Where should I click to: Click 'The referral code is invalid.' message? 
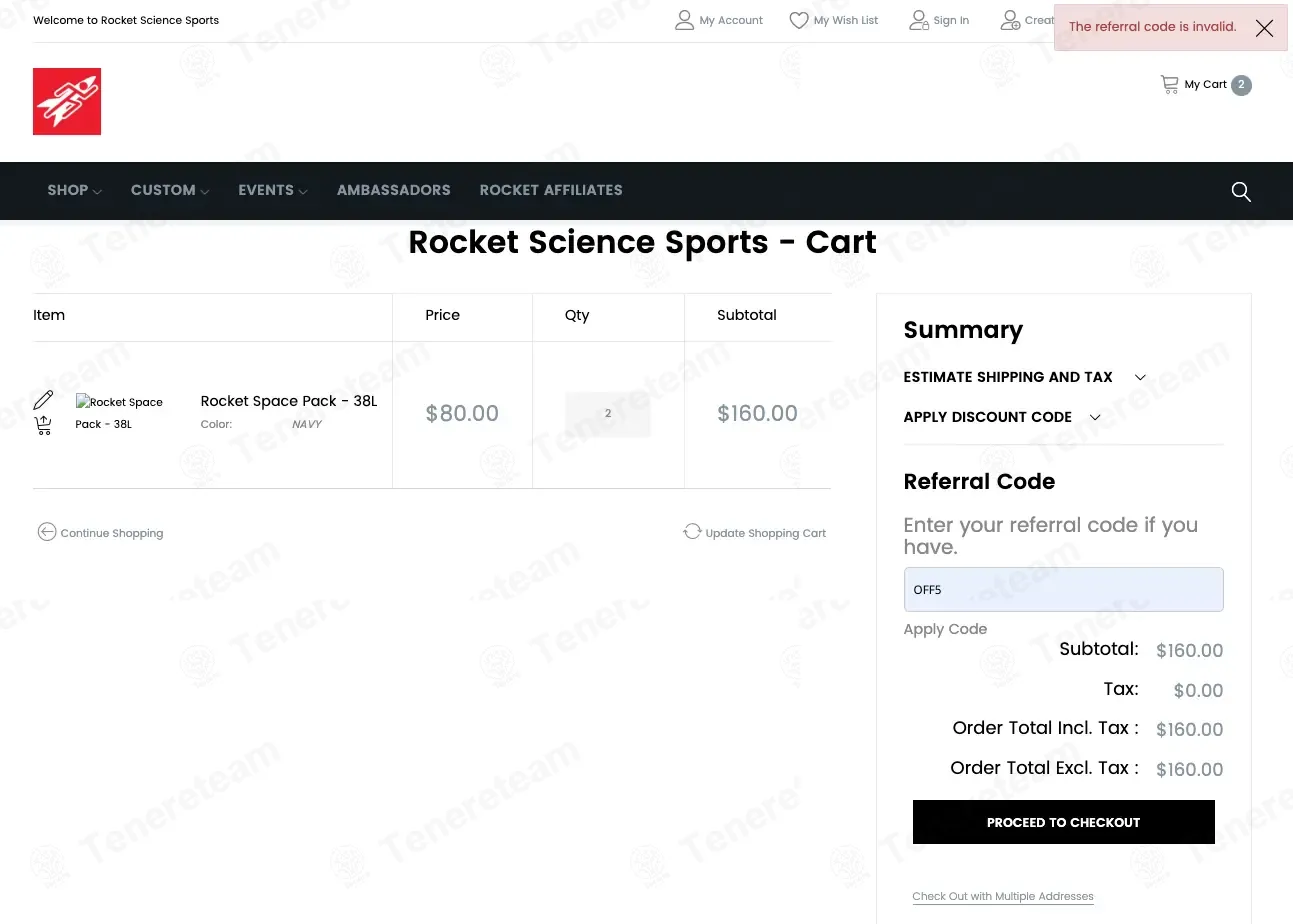coord(1153,27)
